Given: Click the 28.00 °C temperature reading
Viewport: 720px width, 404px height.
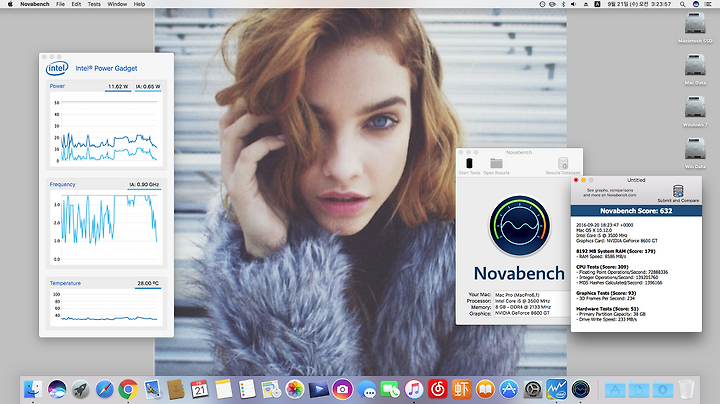Looking at the screenshot, I should click(x=148, y=283).
